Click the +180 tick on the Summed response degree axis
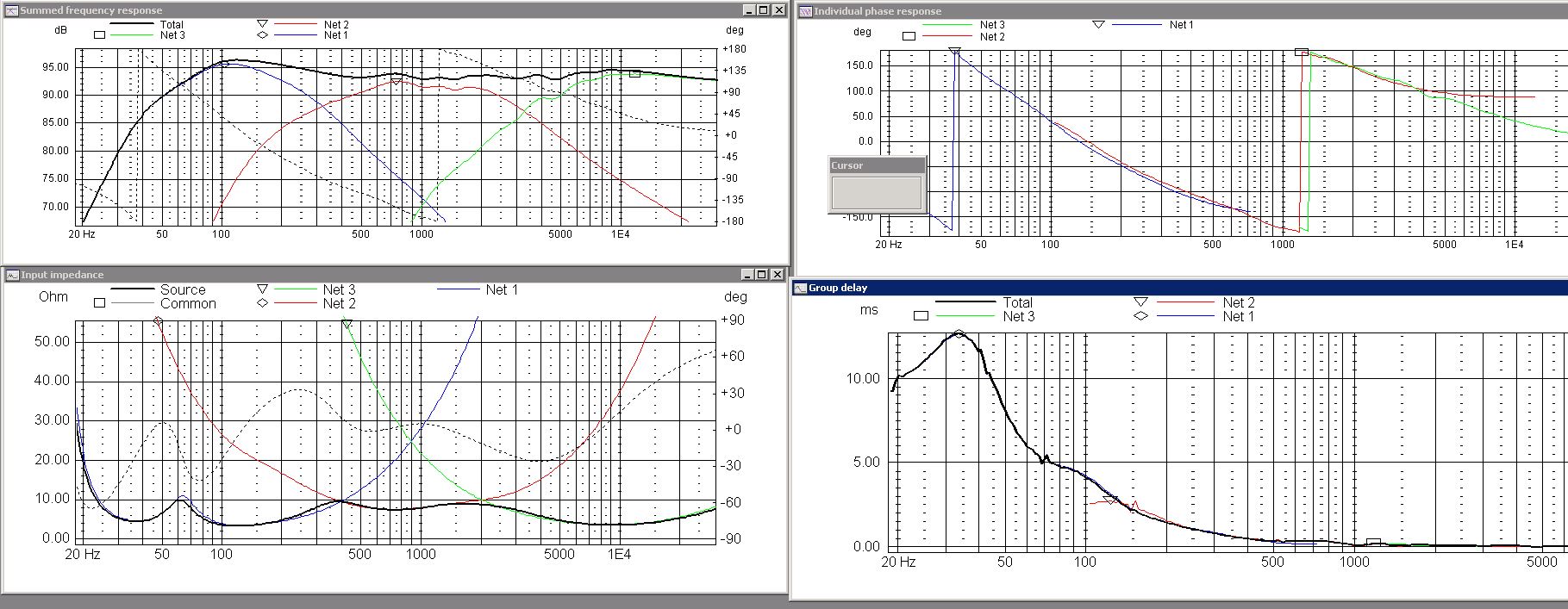Viewport: 1568px width, 609px height. click(735, 50)
